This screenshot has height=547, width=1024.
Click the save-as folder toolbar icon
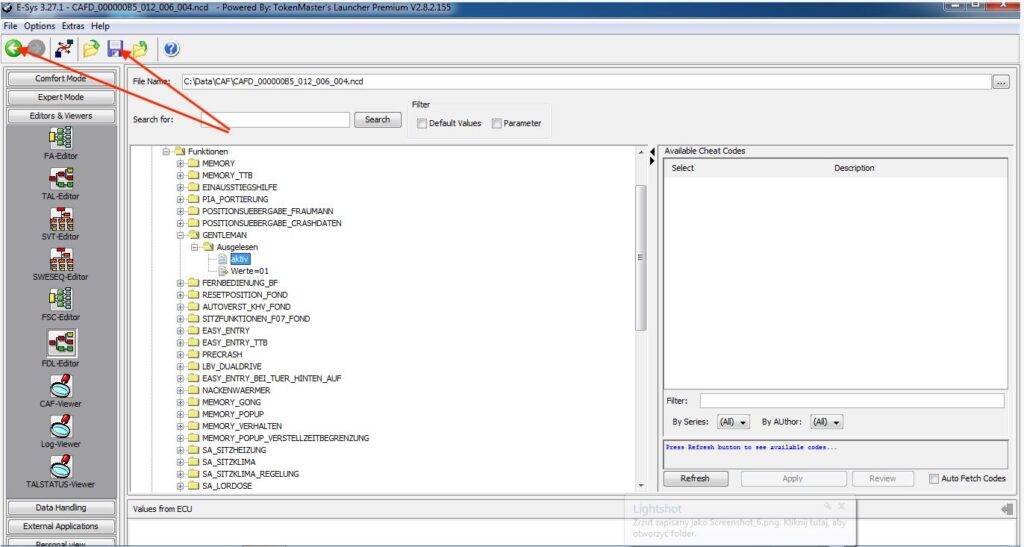coord(139,48)
